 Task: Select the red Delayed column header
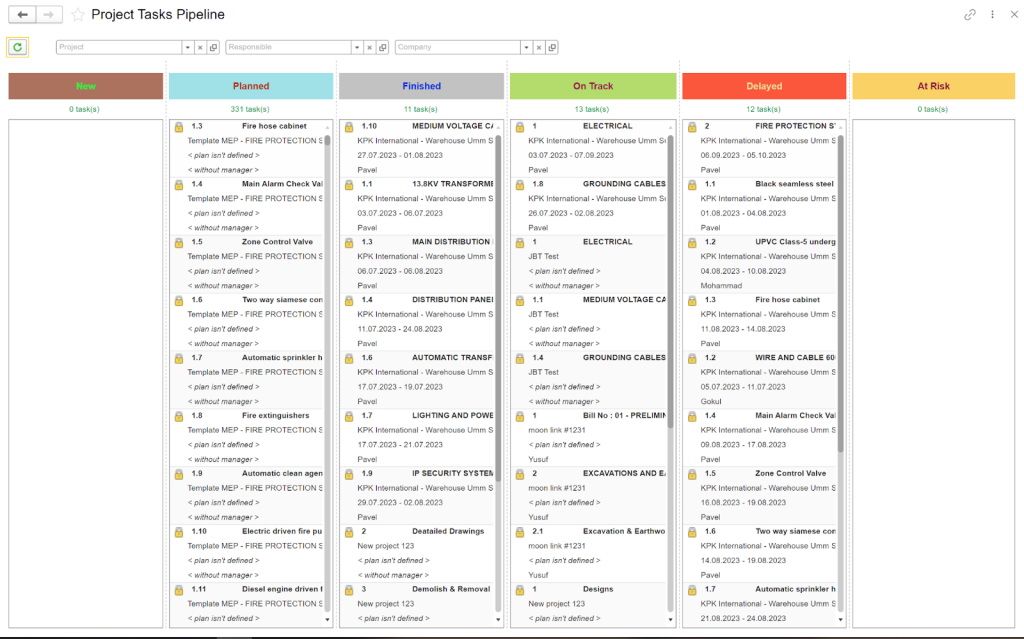[x=764, y=86]
